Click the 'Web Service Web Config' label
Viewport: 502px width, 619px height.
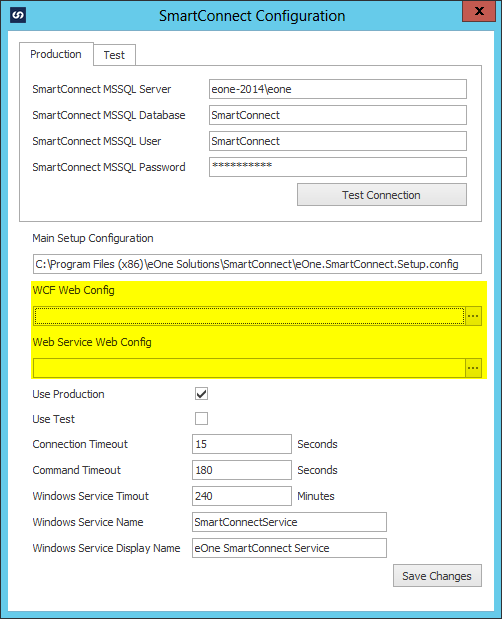(92, 342)
